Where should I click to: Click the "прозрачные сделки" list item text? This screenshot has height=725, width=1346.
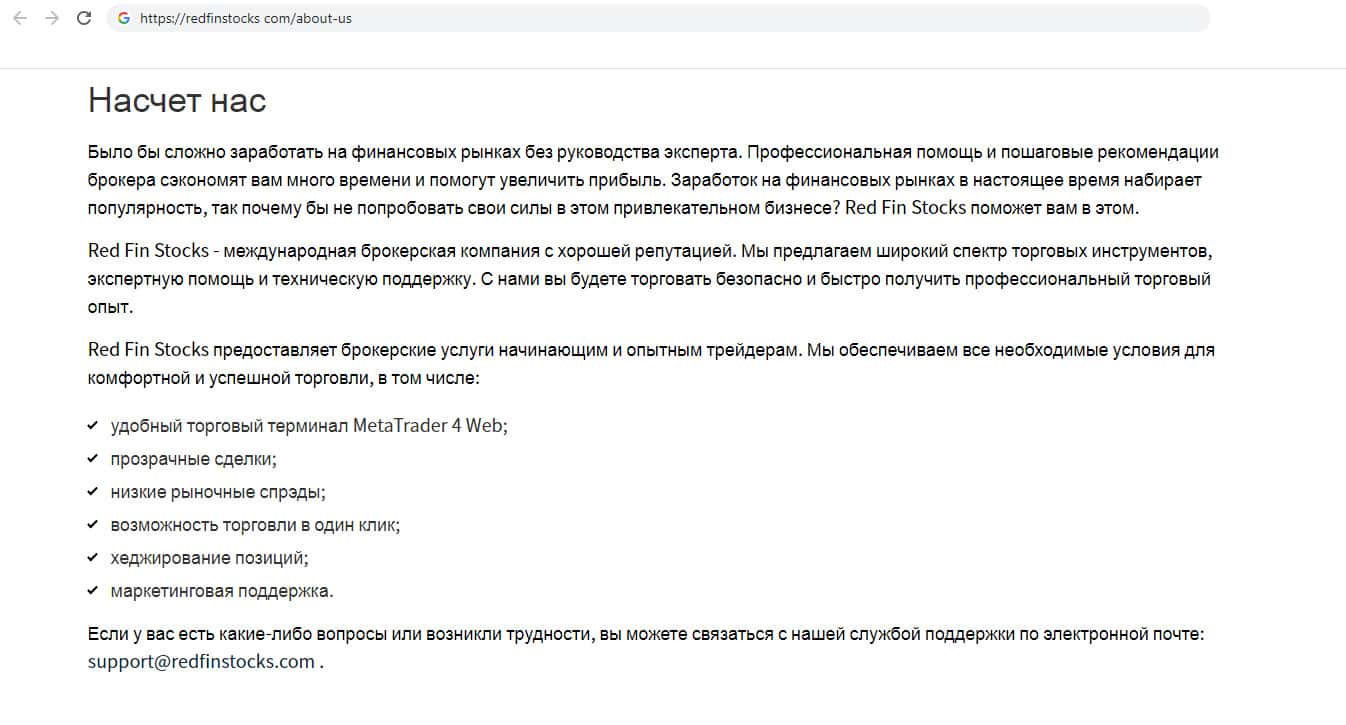pyautogui.click(x=193, y=459)
